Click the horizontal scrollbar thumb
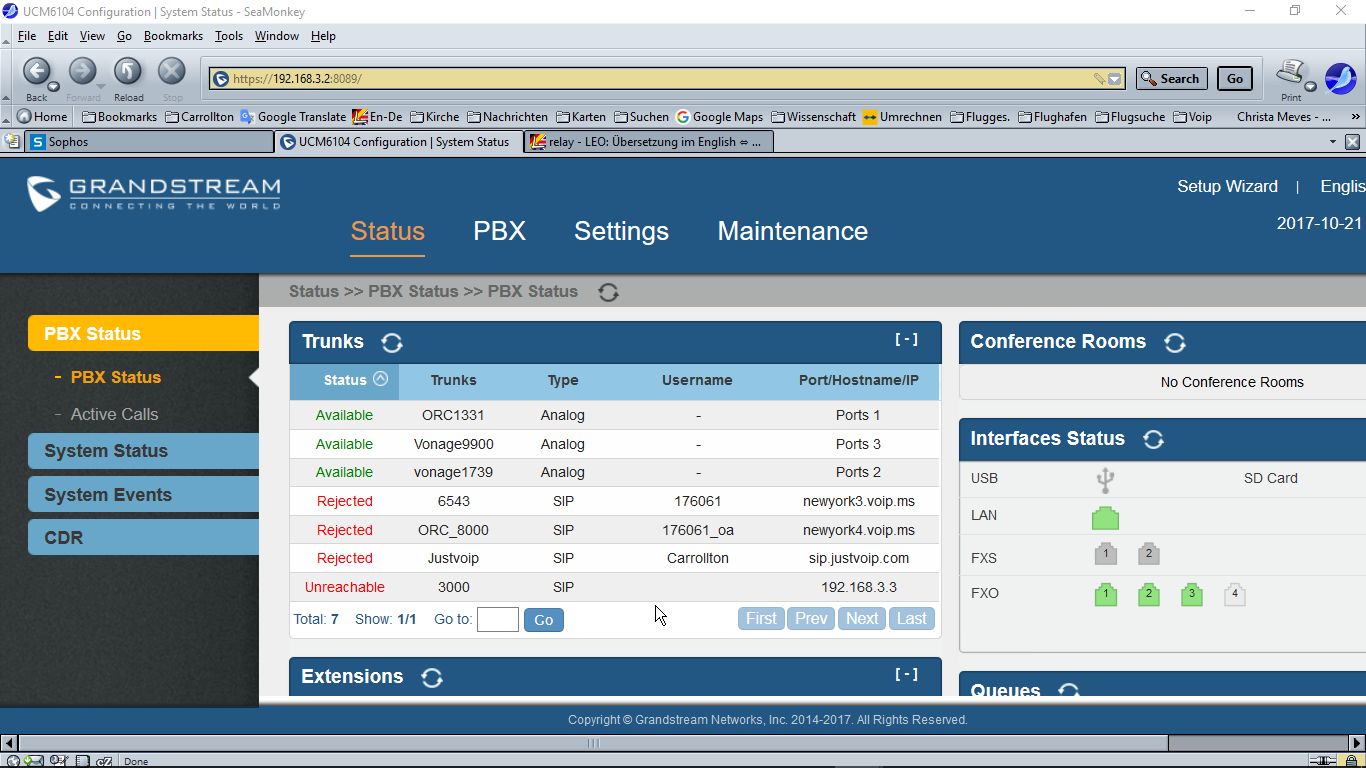 pos(593,743)
